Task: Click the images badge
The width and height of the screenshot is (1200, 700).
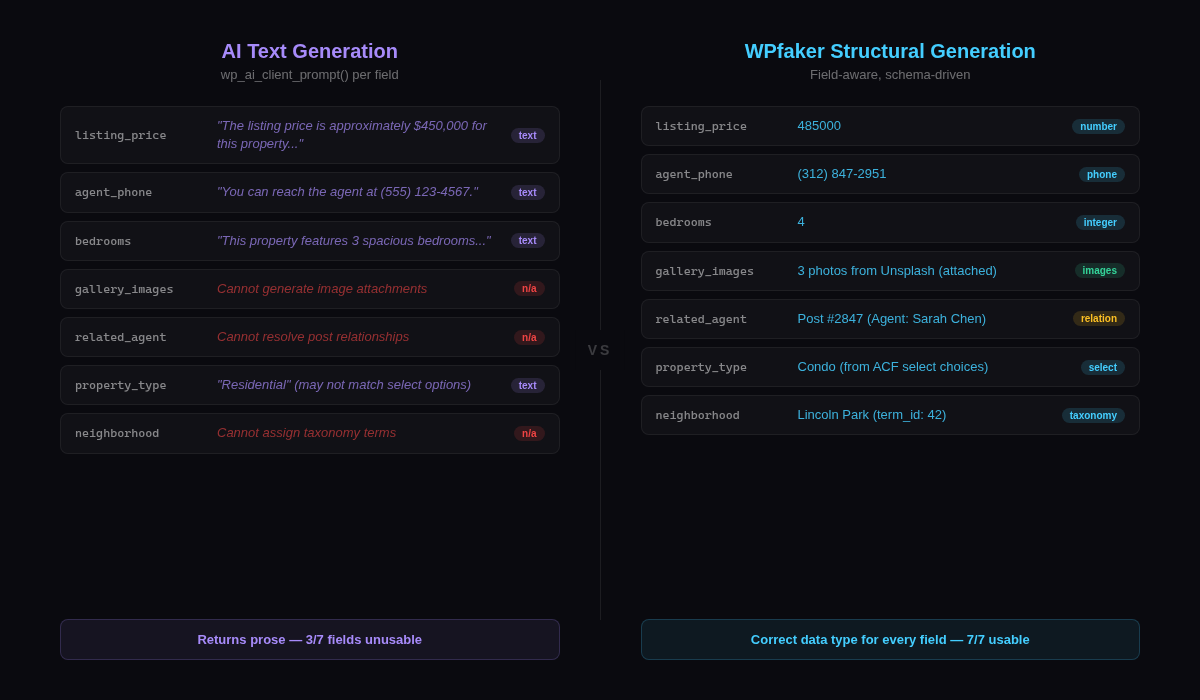Action: [x=1100, y=270]
